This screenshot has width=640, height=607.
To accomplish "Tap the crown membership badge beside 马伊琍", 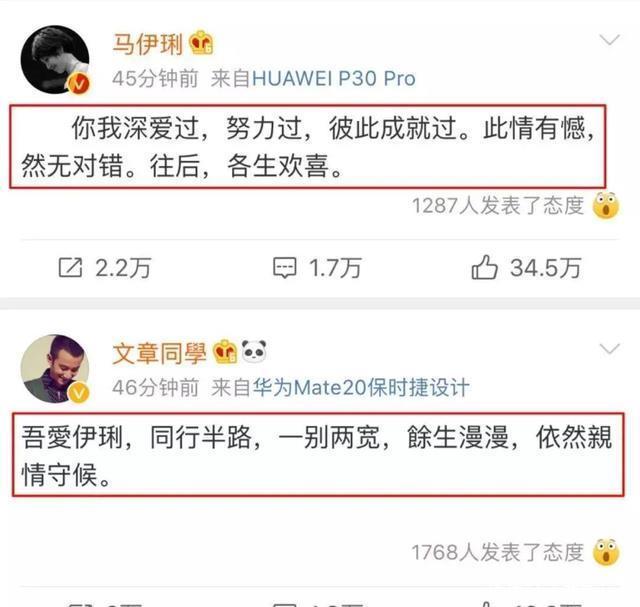I will 201,43.
